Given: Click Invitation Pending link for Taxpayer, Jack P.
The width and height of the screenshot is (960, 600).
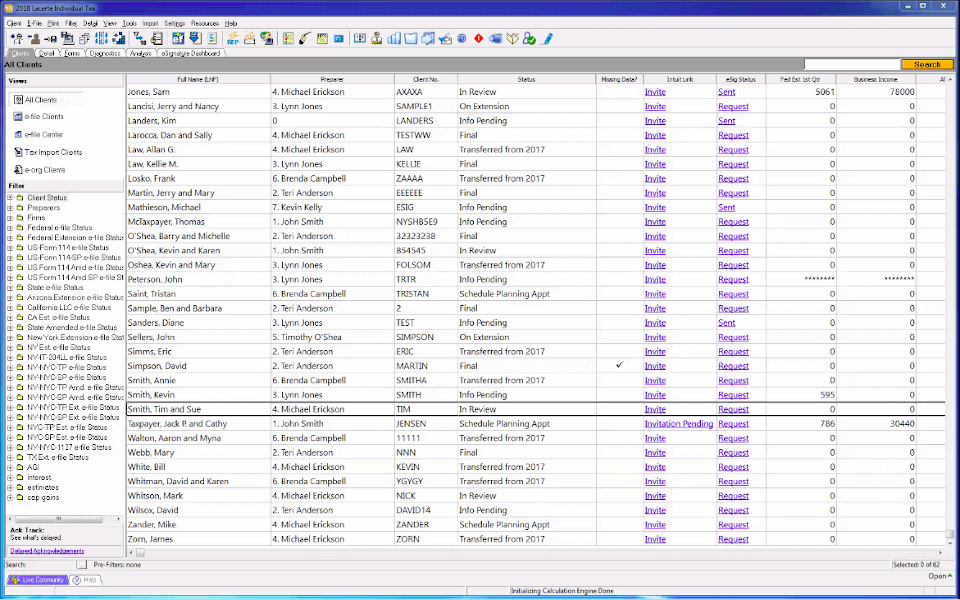Looking at the screenshot, I should [x=678, y=424].
